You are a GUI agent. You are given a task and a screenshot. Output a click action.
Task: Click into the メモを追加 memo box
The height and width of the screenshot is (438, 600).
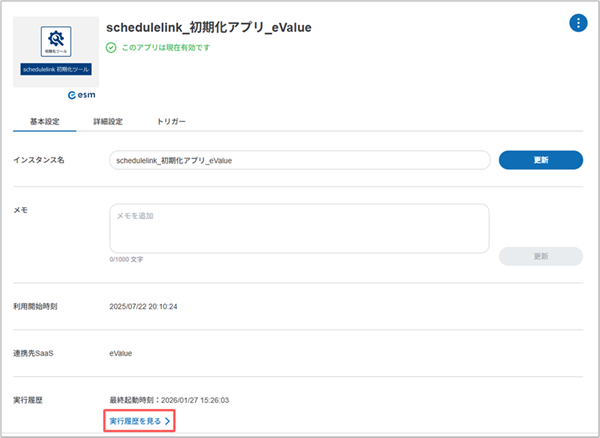point(299,228)
